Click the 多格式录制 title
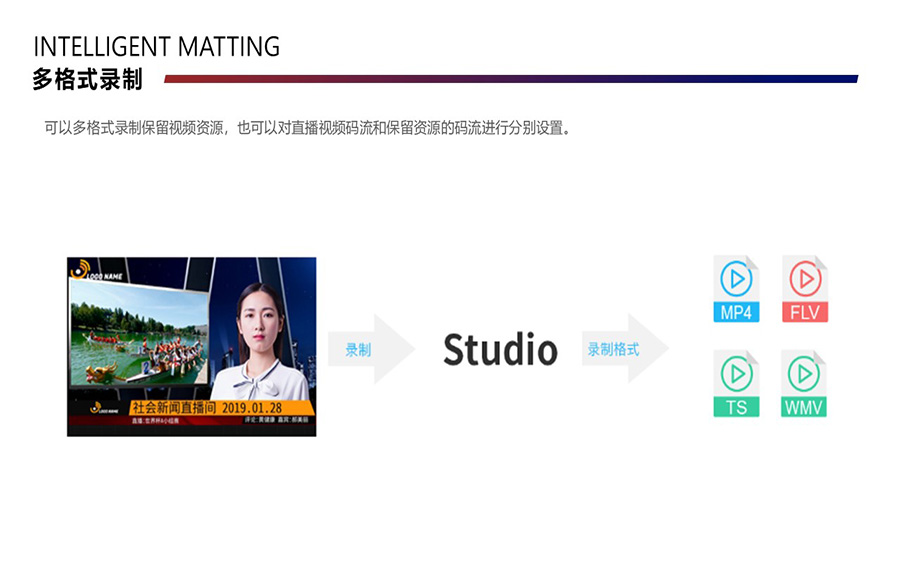This screenshot has height=580, width=900. tap(87, 79)
